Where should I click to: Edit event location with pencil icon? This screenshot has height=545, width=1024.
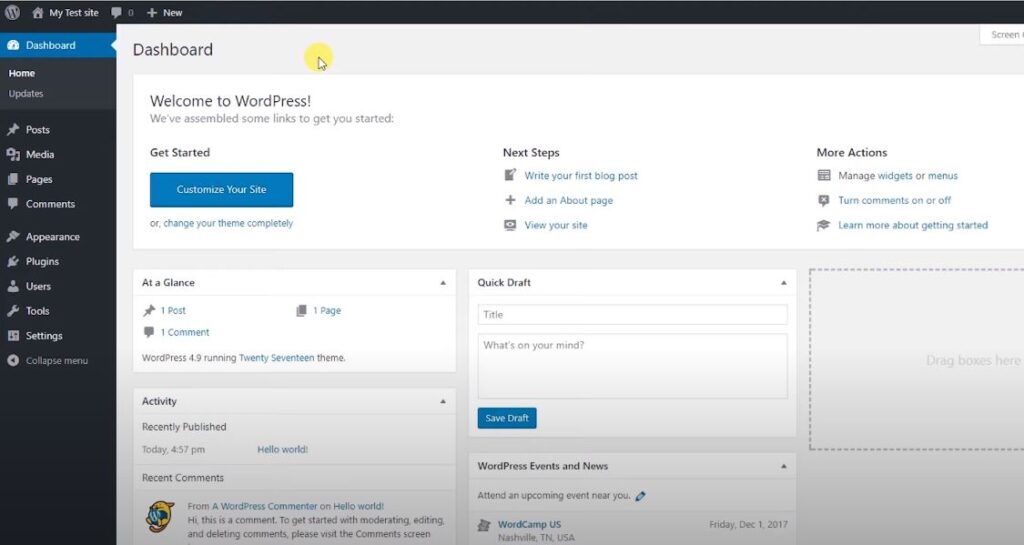[640, 496]
